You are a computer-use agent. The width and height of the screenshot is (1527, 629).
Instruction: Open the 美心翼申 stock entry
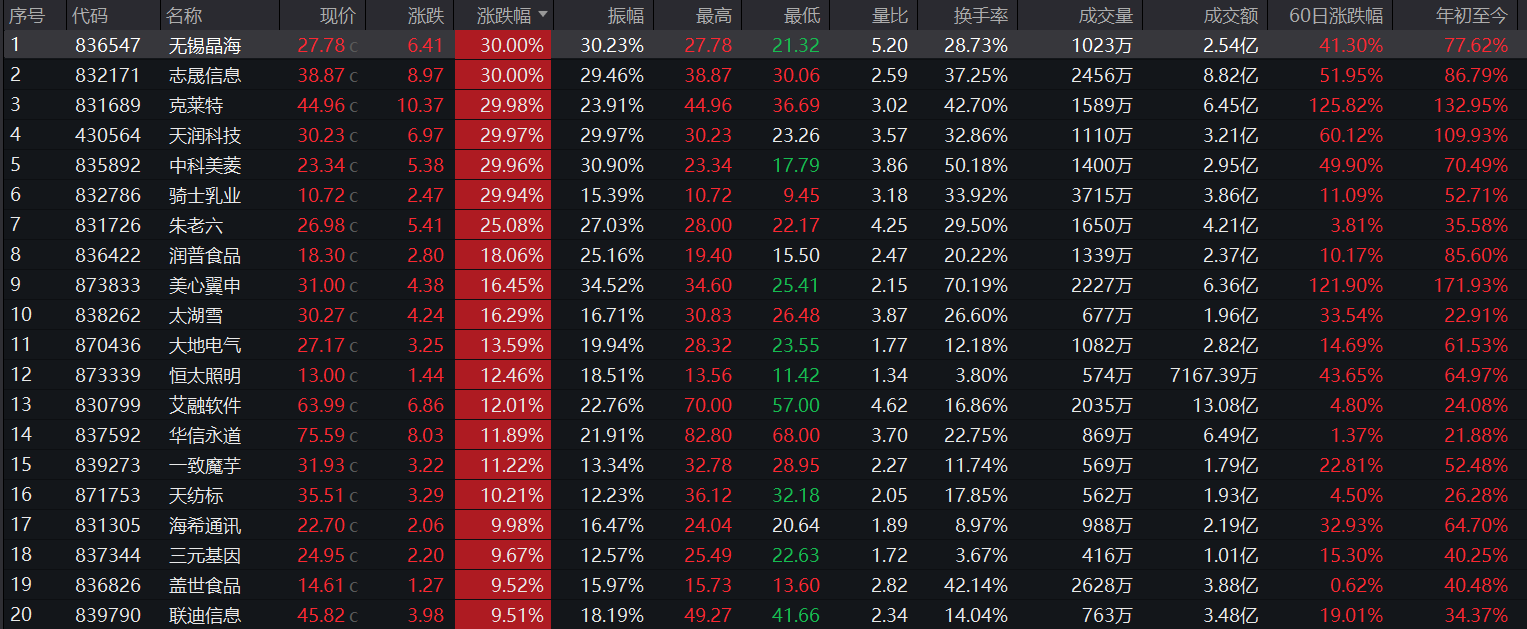pyautogui.click(x=205, y=285)
